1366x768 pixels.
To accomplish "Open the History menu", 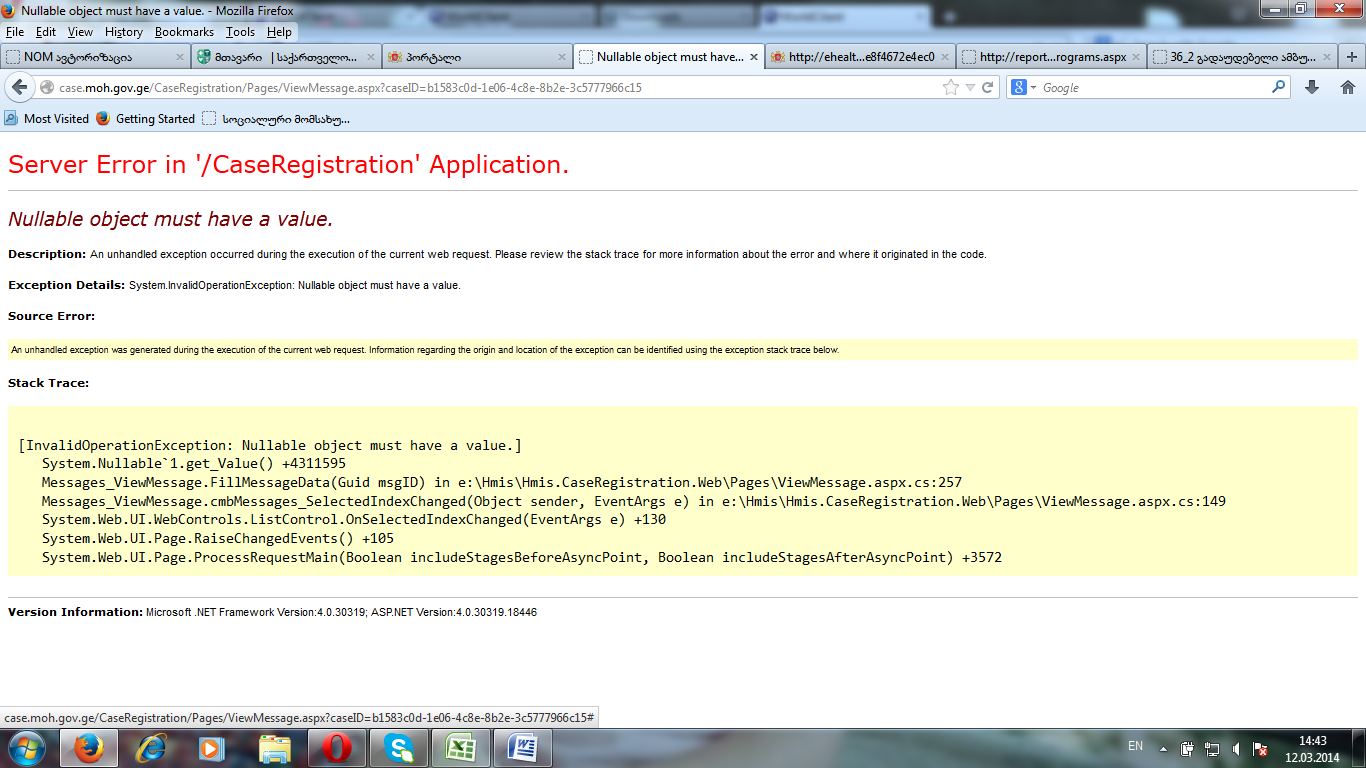I will [124, 32].
